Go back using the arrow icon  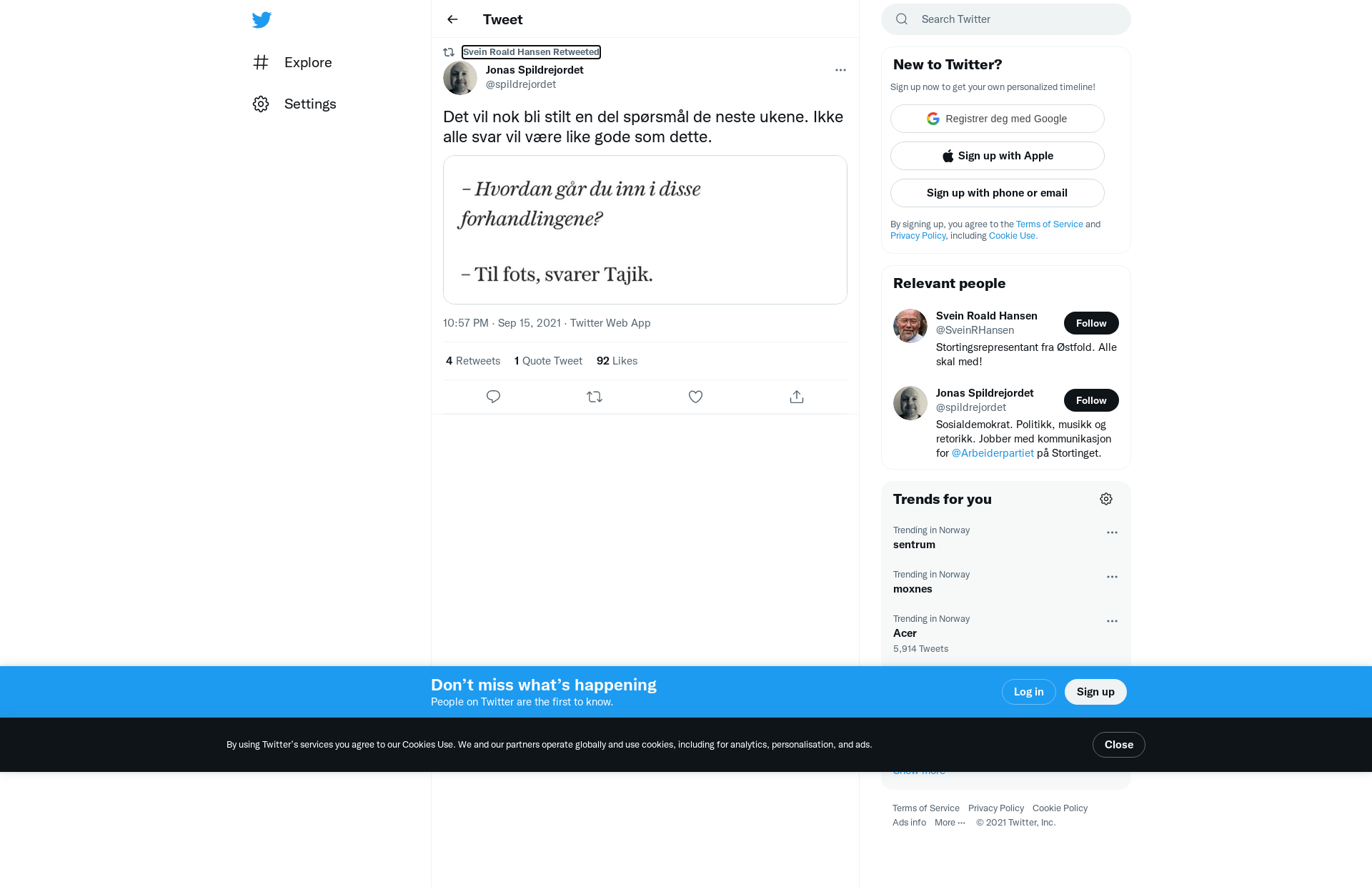point(452,19)
